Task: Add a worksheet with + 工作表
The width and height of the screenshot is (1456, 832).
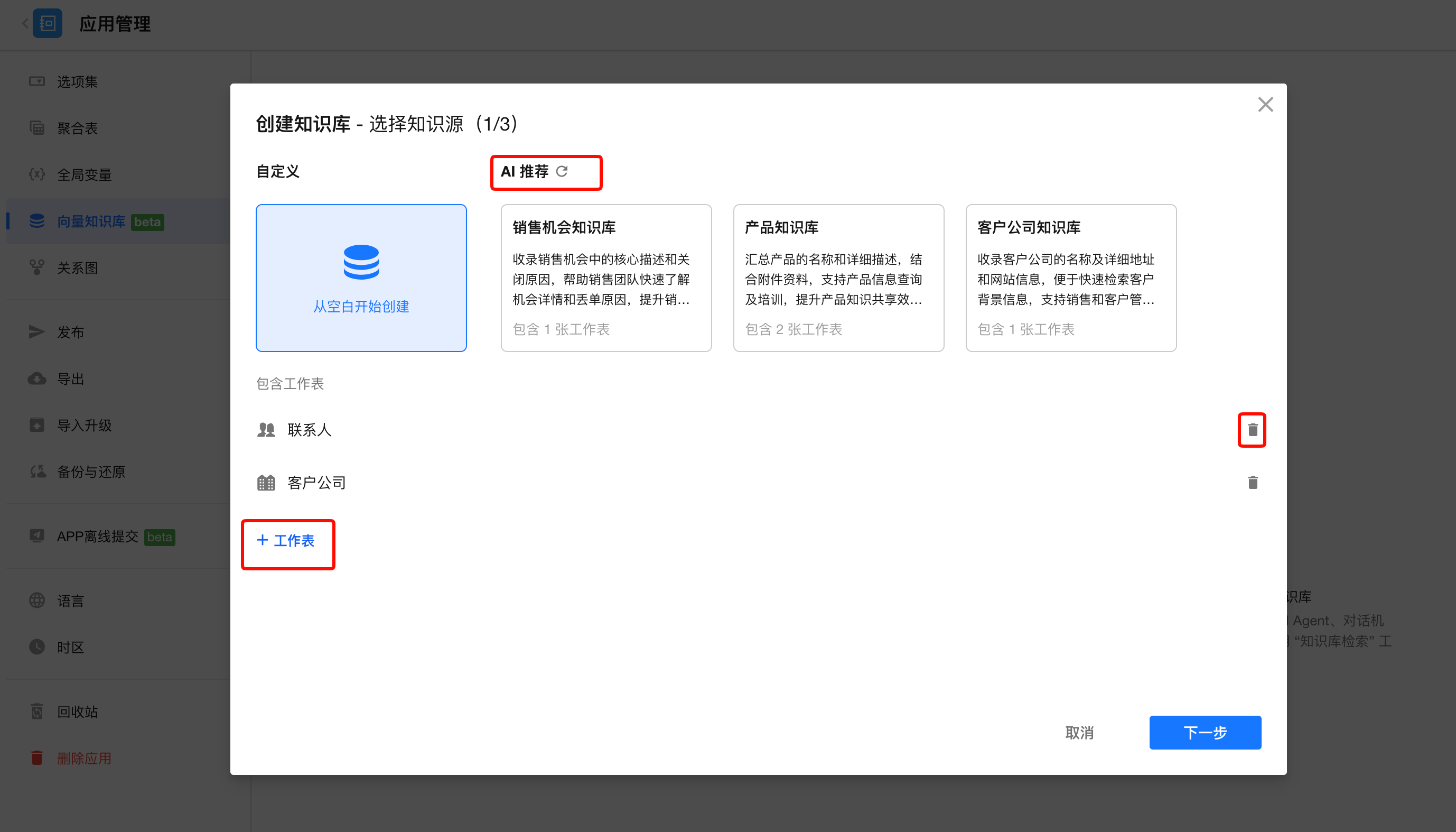Action: (286, 541)
